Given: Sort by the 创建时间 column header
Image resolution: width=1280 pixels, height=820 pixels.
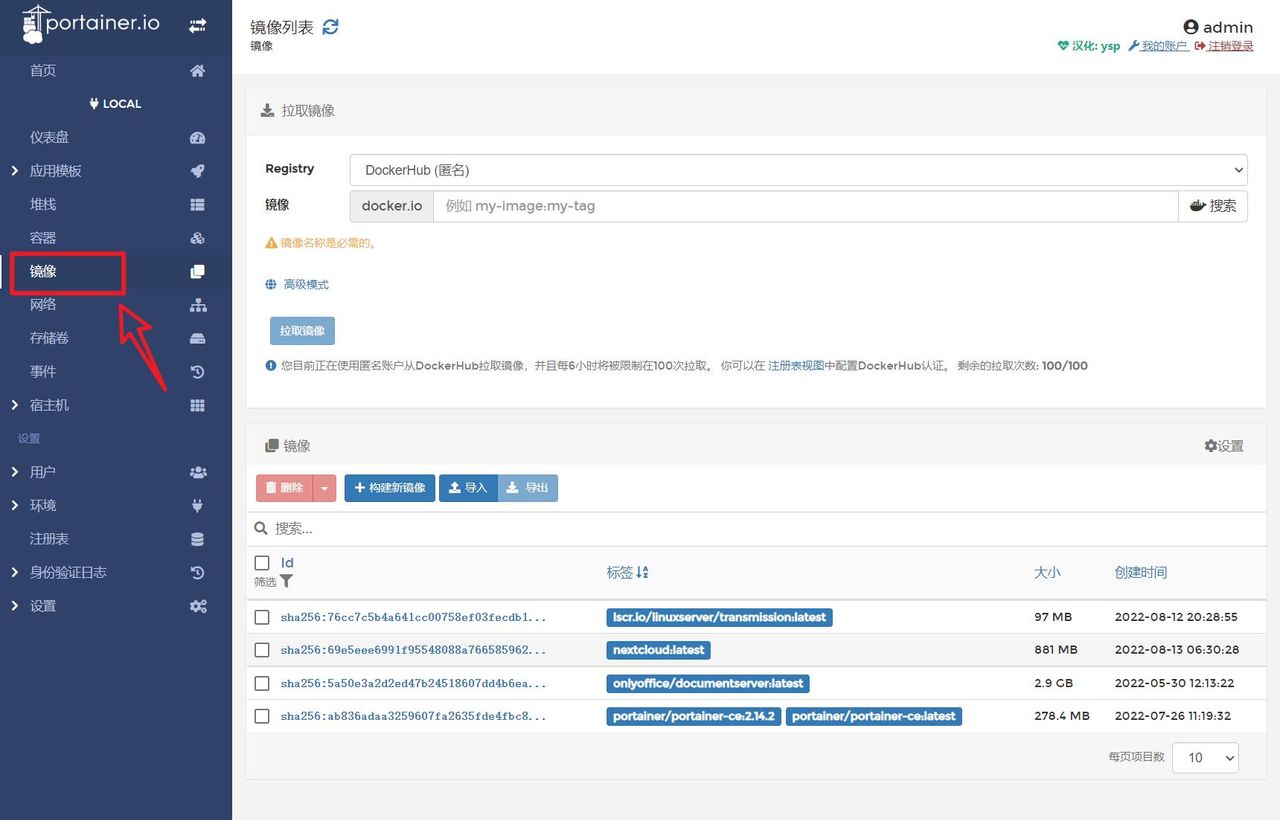Looking at the screenshot, I should click(1141, 573).
